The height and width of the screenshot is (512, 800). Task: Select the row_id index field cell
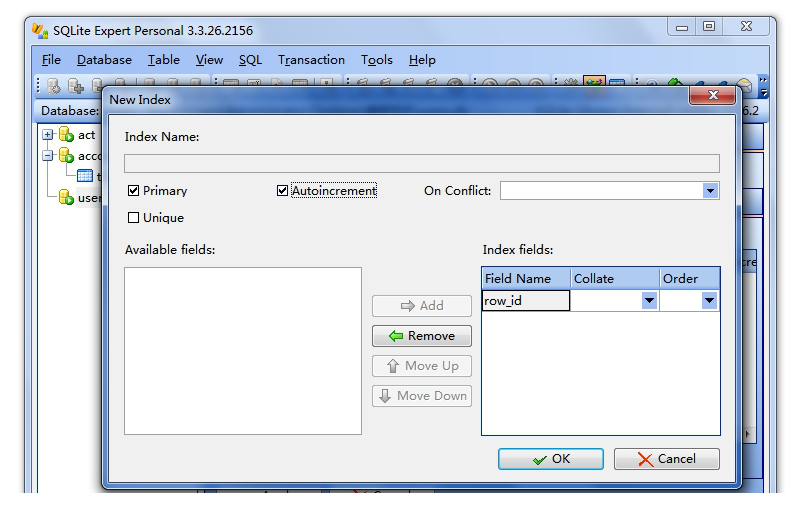526,300
